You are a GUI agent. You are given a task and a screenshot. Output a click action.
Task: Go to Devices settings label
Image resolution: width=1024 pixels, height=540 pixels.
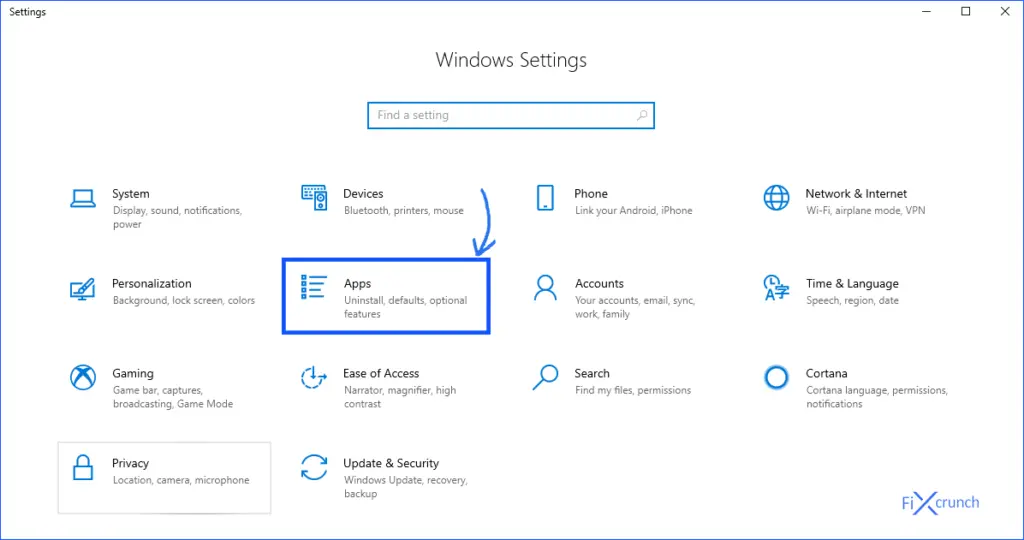tap(363, 194)
